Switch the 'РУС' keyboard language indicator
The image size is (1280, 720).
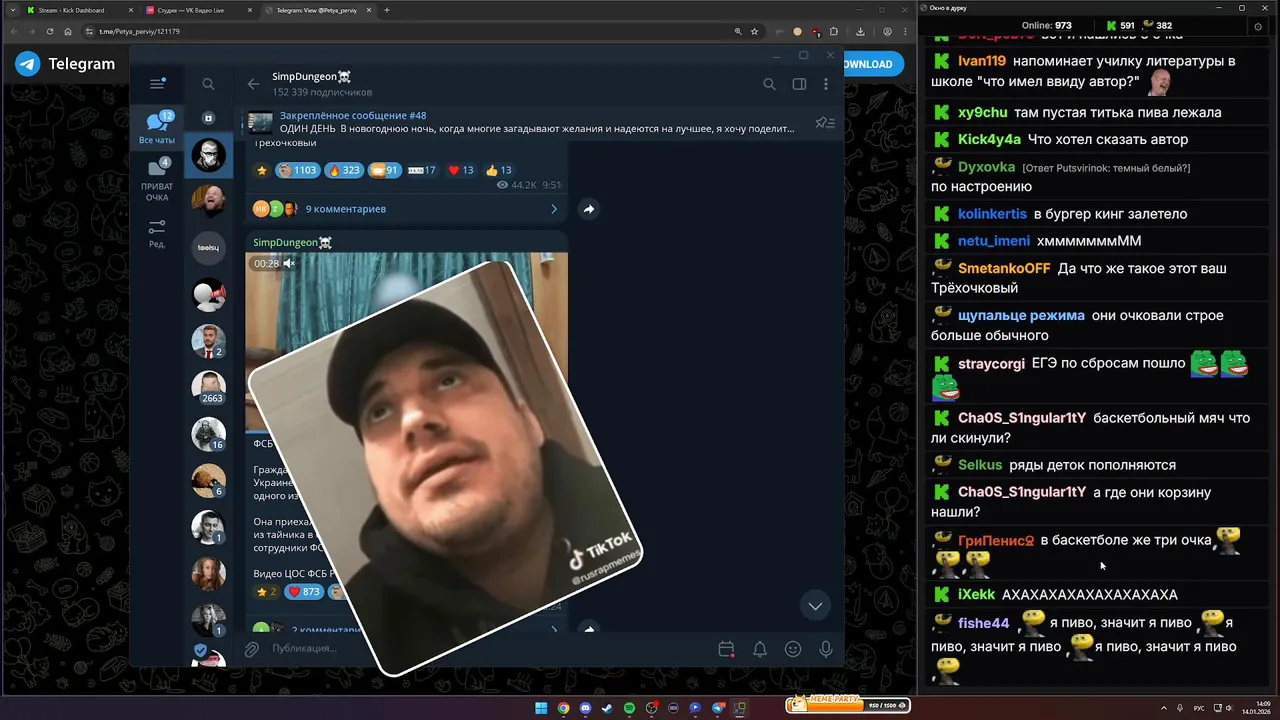[x=1199, y=708]
